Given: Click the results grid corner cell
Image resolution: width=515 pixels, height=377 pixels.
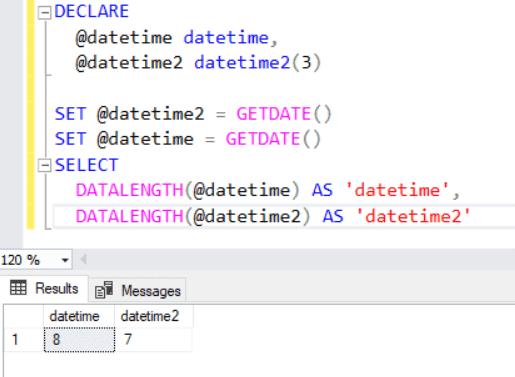Looking at the screenshot, I should [23, 316].
